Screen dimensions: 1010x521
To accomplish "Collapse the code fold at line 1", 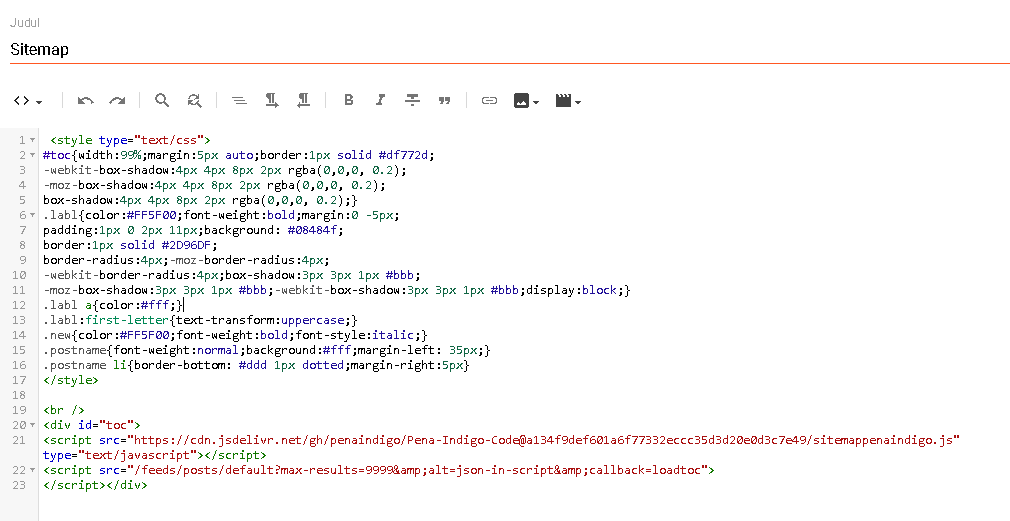I will (x=32, y=140).
